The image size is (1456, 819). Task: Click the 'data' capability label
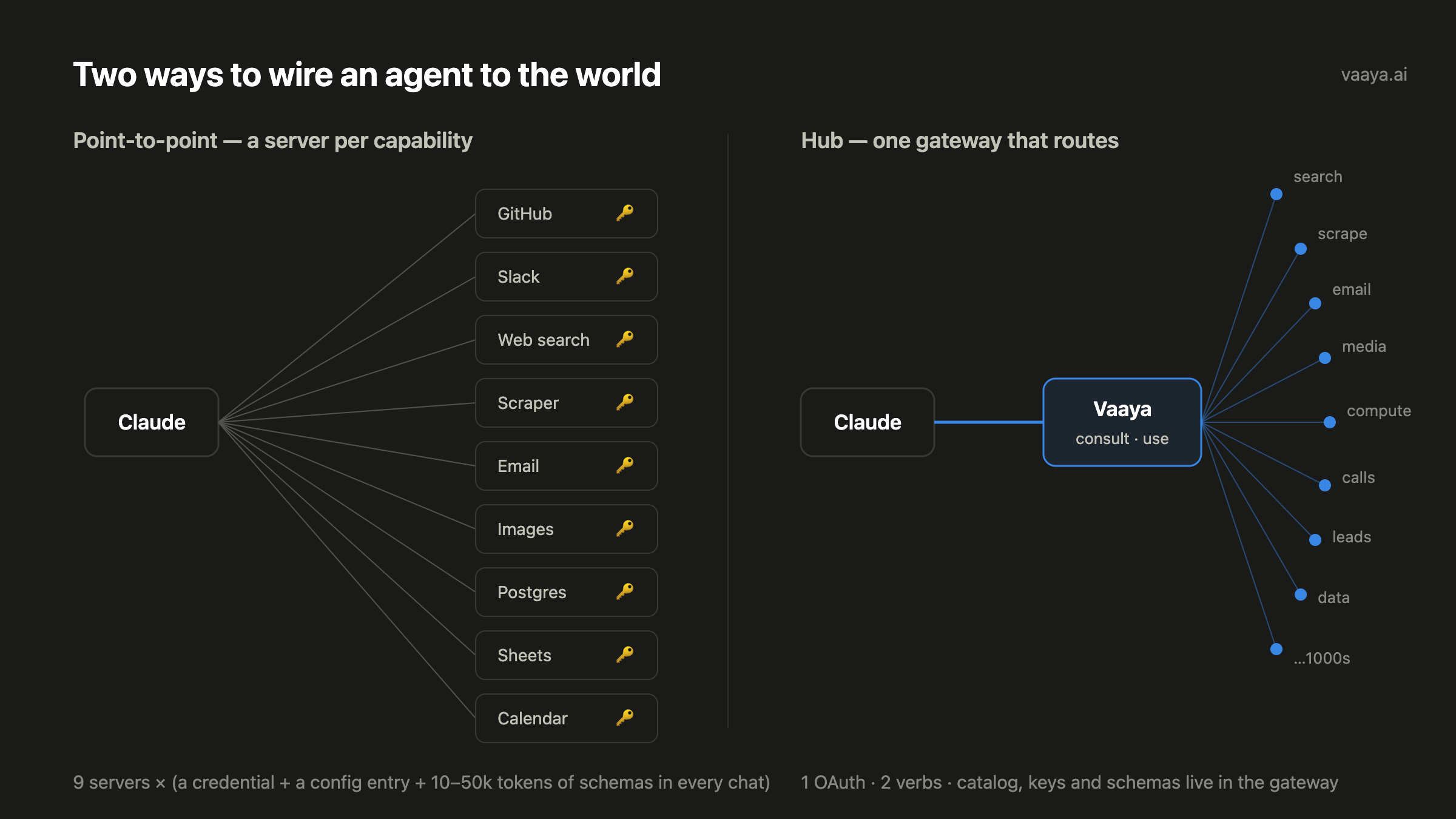(x=1333, y=598)
